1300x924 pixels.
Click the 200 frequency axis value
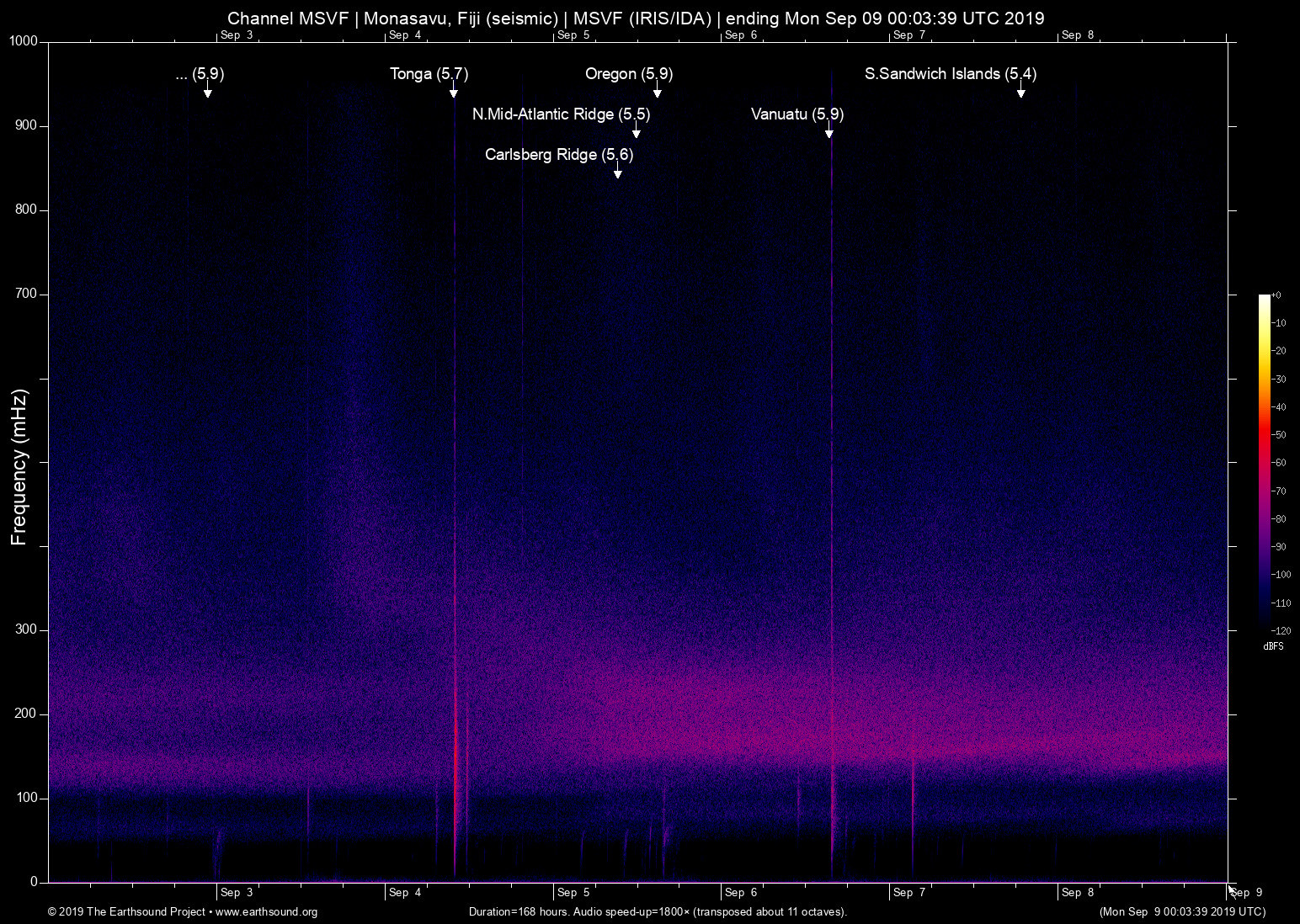[27, 714]
